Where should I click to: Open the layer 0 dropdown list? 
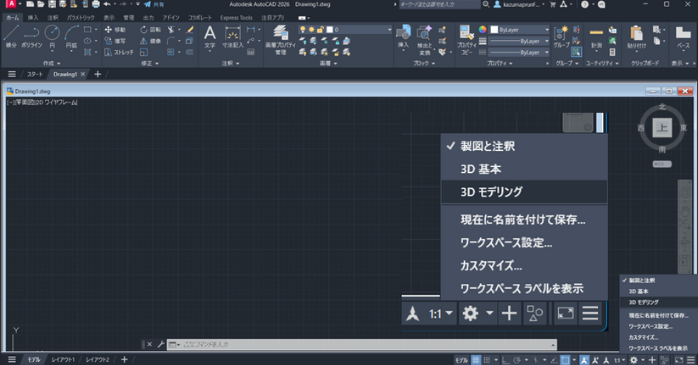pos(390,29)
